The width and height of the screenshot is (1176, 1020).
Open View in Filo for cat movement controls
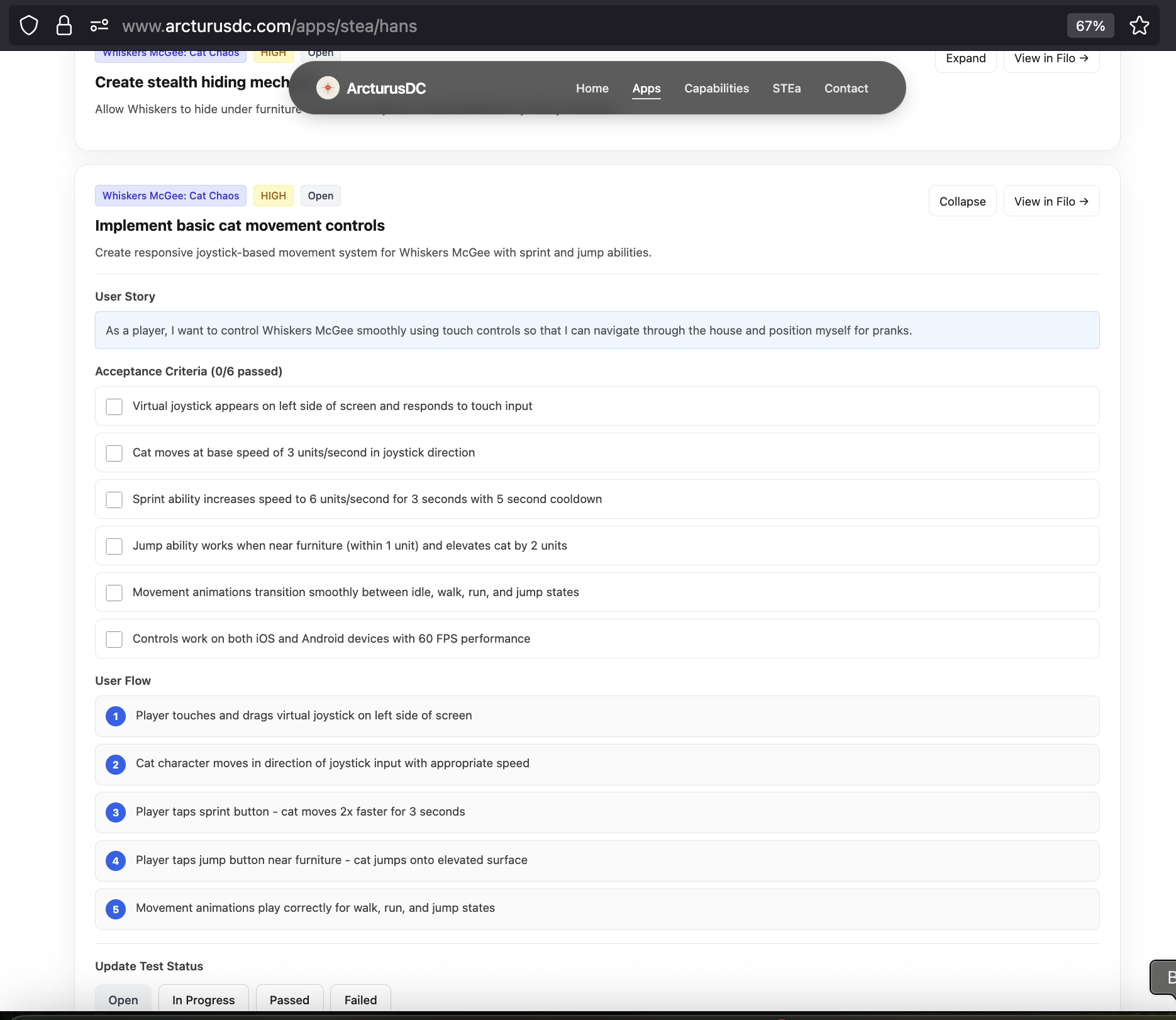(1051, 201)
